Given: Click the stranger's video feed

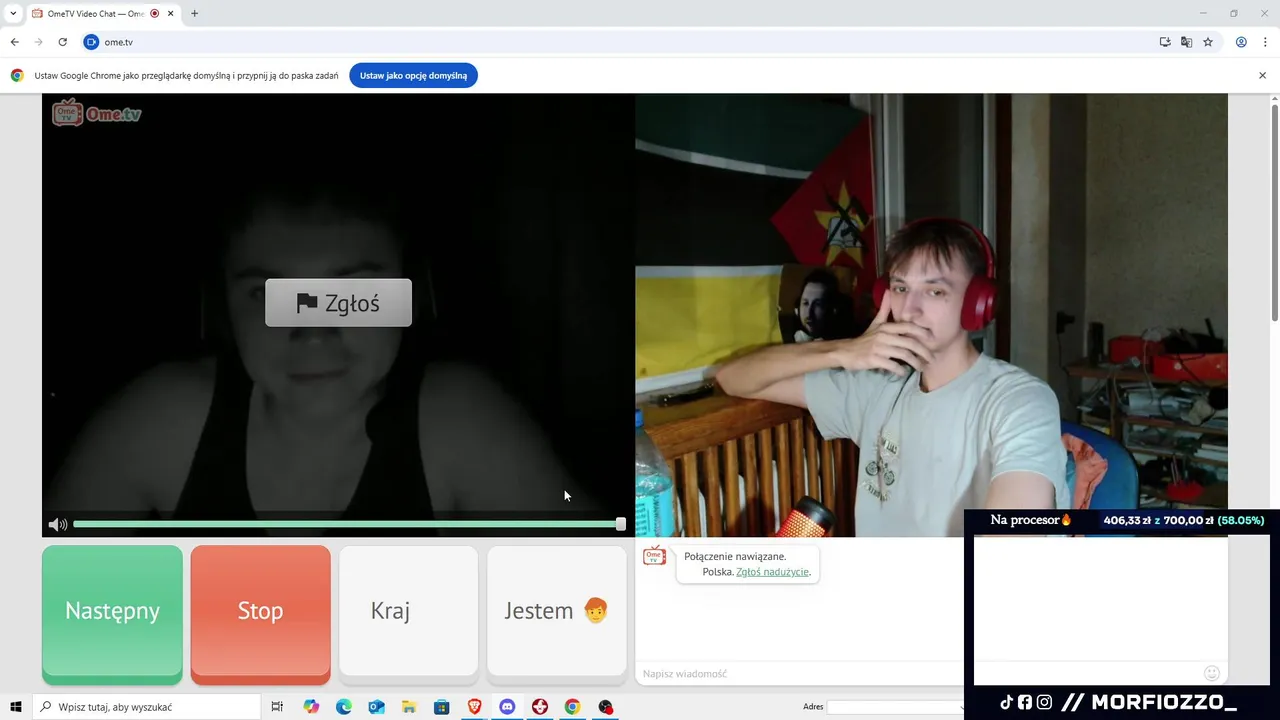Looking at the screenshot, I should tap(338, 315).
